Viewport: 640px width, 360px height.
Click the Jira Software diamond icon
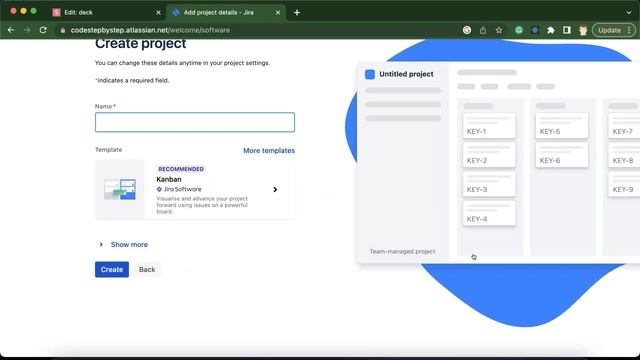(159, 189)
